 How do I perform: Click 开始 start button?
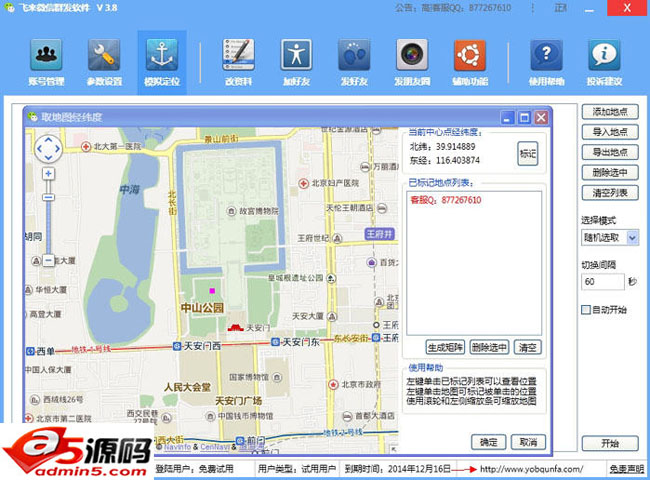pos(610,444)
